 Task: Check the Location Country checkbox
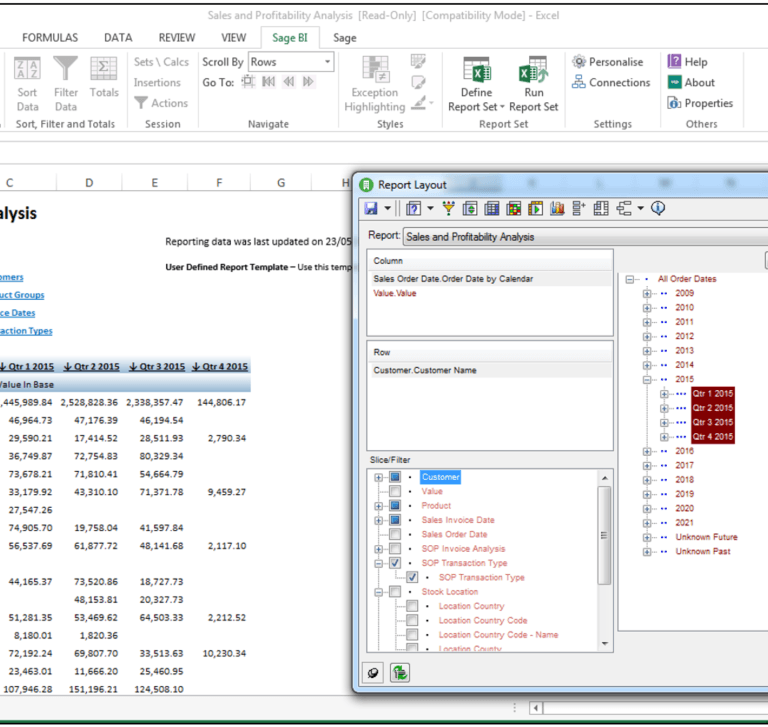tap(412, 606)
